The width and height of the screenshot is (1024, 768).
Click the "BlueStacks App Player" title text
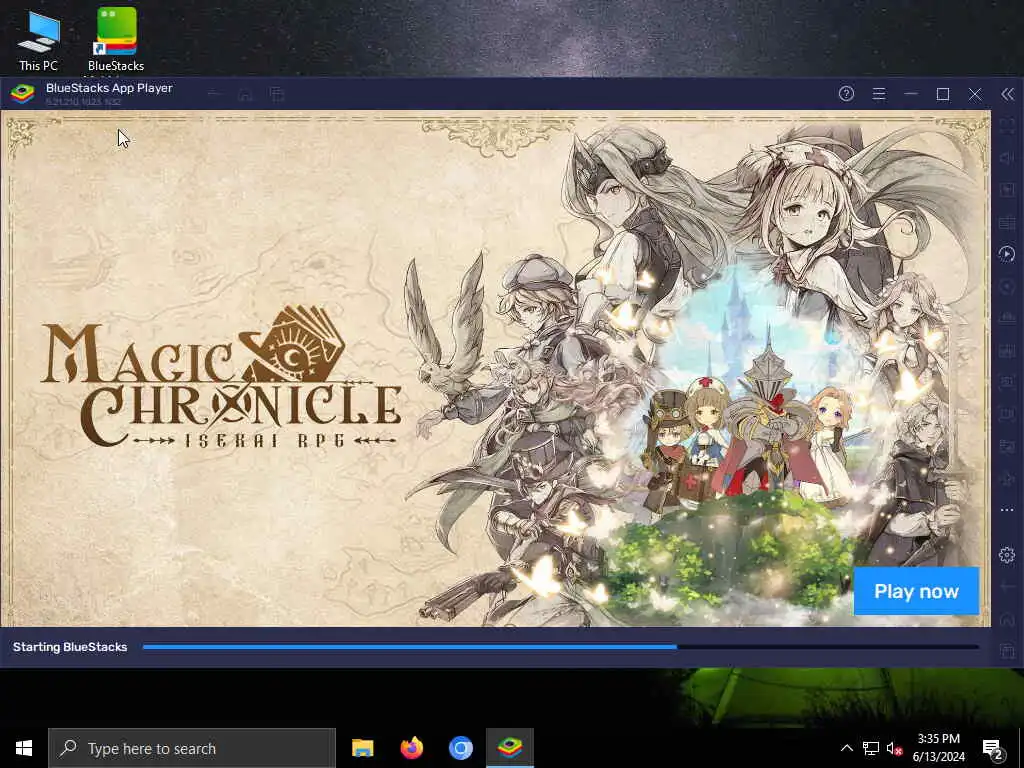109,88
